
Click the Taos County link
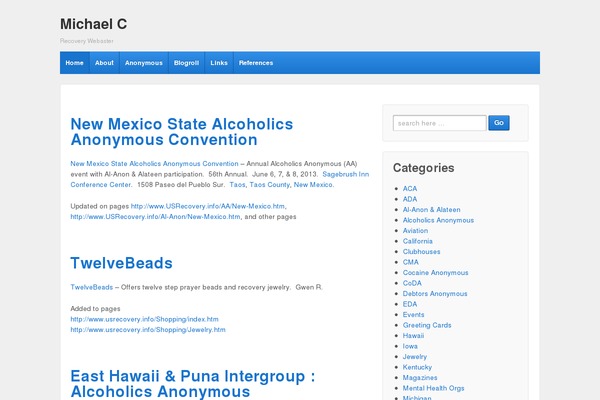pyautogui.click(x=269, y=184)
